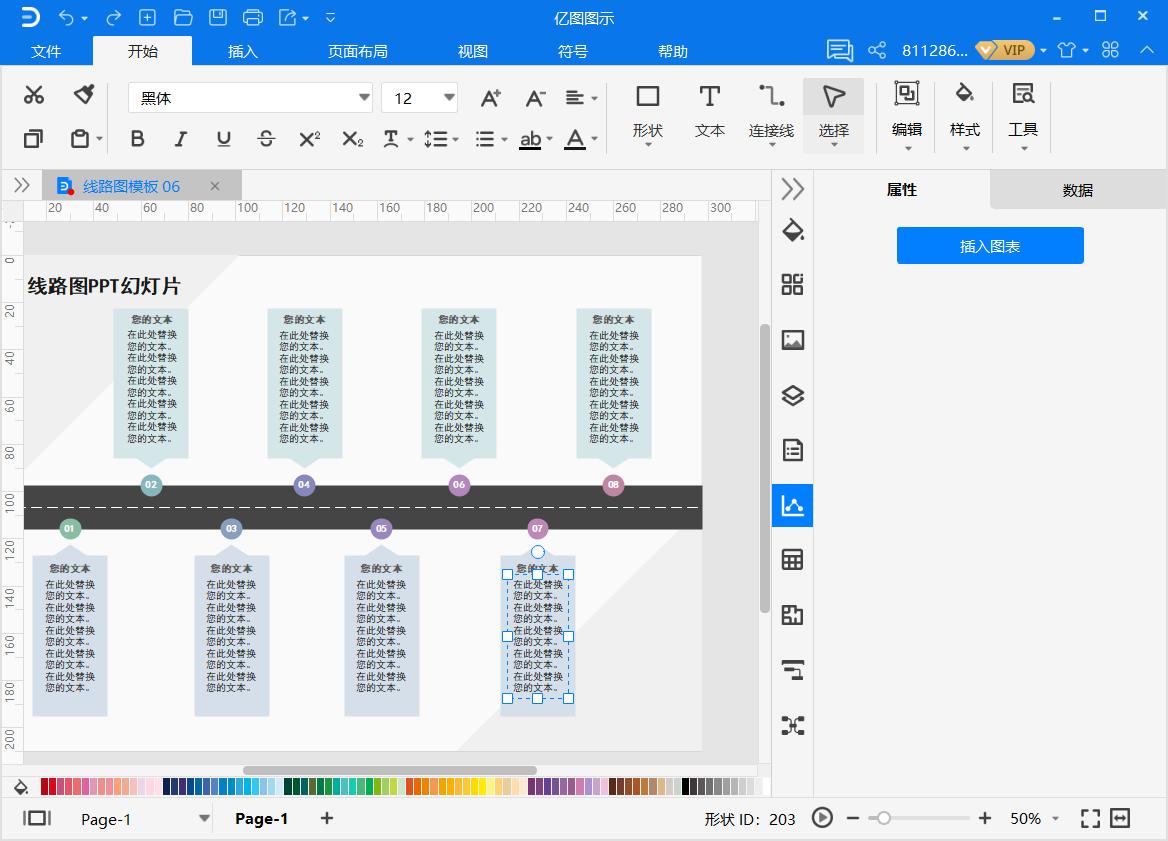The image size is (1168, 841).
Task: Switch to the 数据 panel tab
Action: [1077, 190]
